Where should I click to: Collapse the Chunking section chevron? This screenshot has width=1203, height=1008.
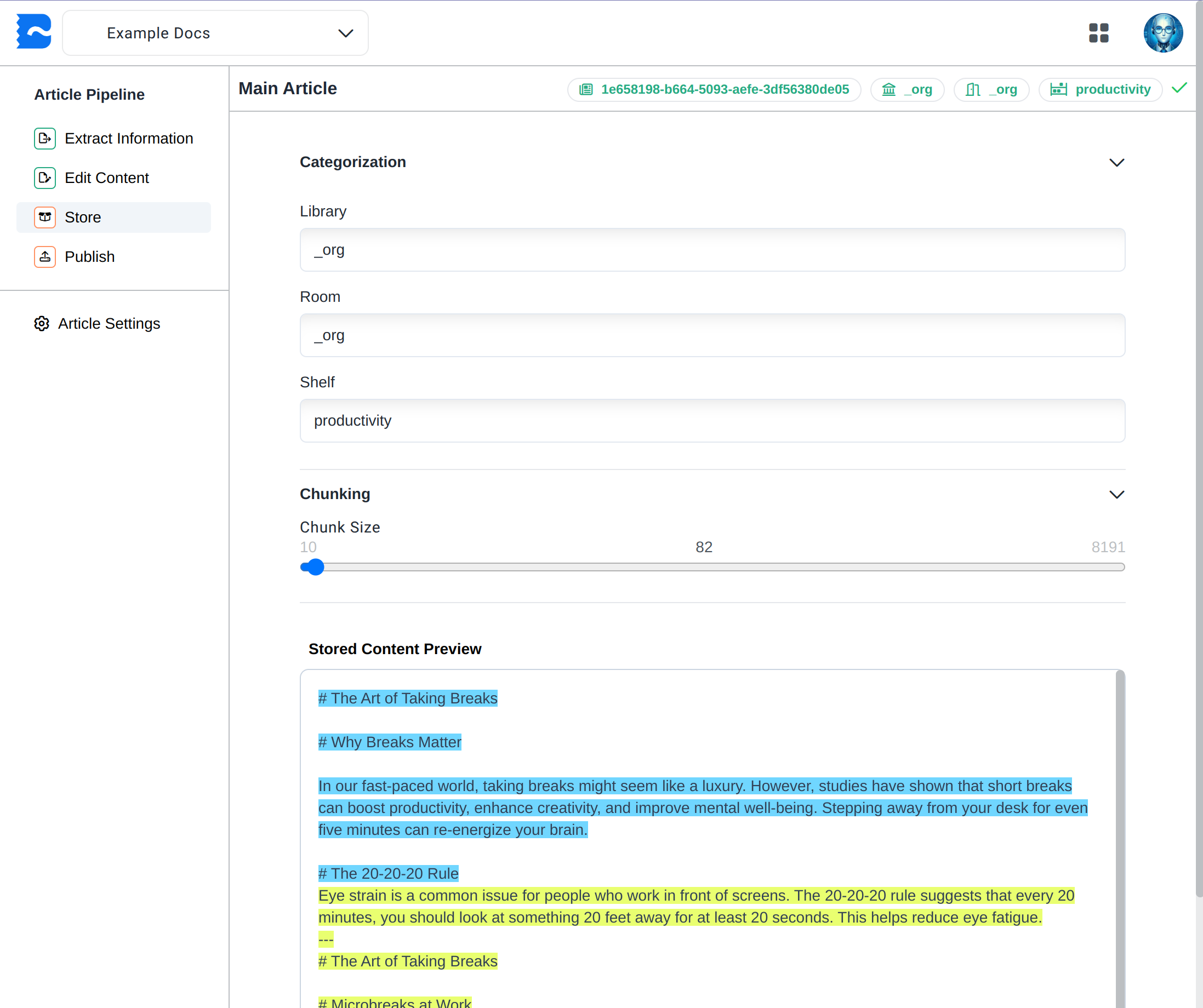coord(1116,494)
